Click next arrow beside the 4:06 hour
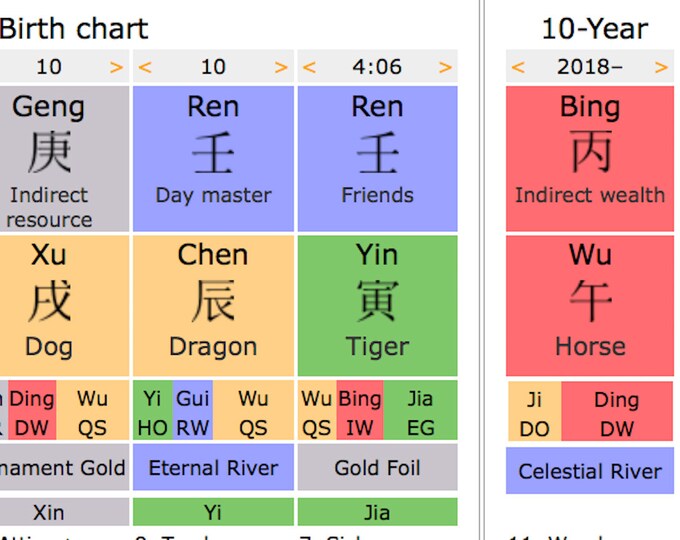This screenshot has height=540, width=680. coord(445,67)
